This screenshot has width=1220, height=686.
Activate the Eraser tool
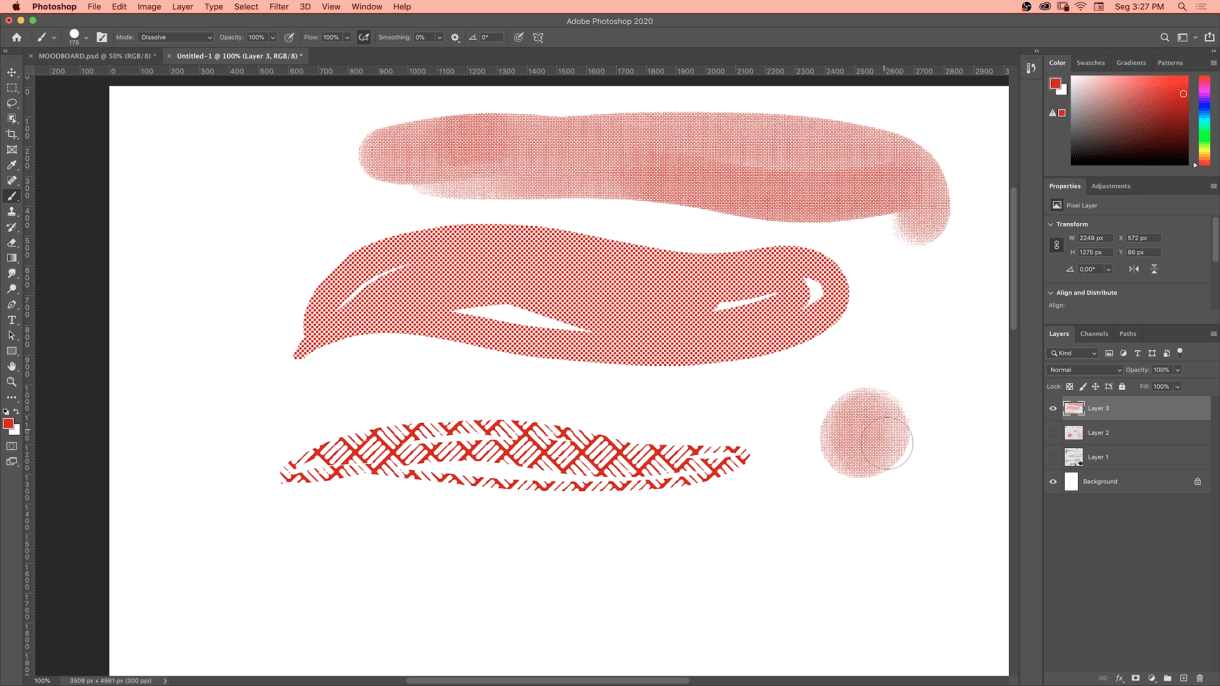pyautogui.click(x=12, y=243)
